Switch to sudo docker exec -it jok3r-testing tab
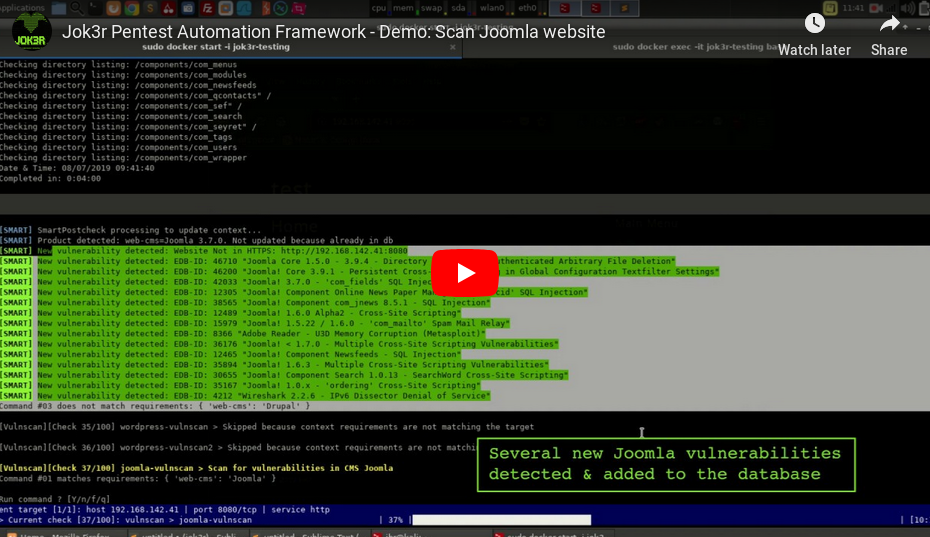This screenshot has height=537, width=930. coord(695,47)
